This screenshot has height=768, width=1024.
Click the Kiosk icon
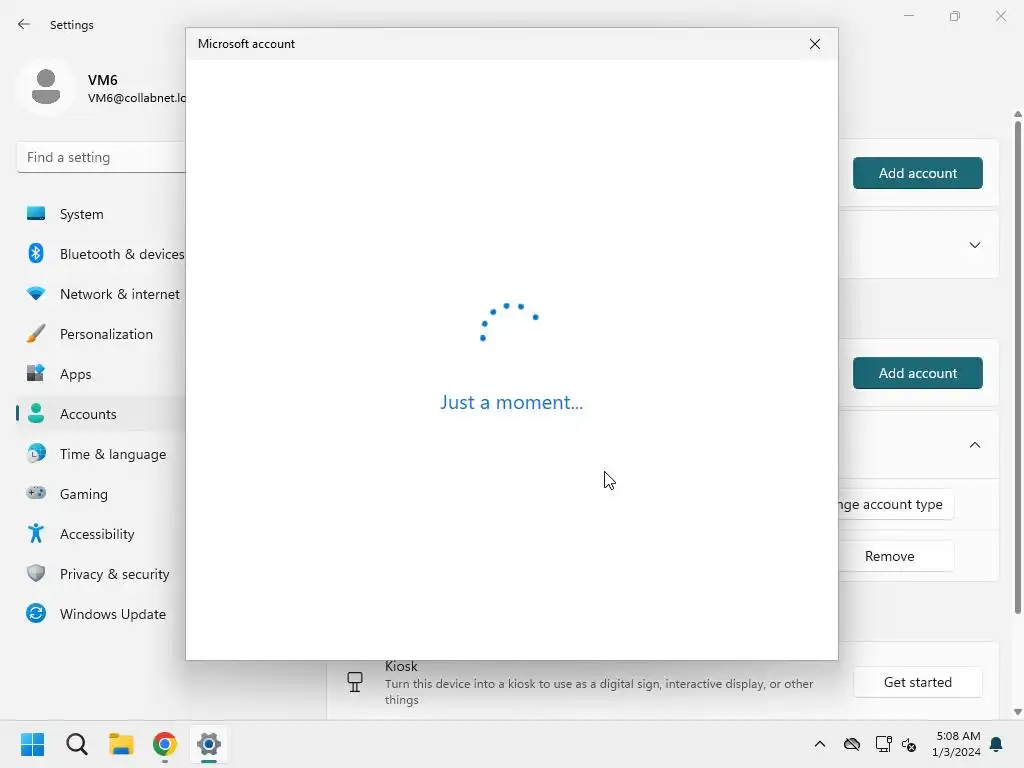[355, 682]
